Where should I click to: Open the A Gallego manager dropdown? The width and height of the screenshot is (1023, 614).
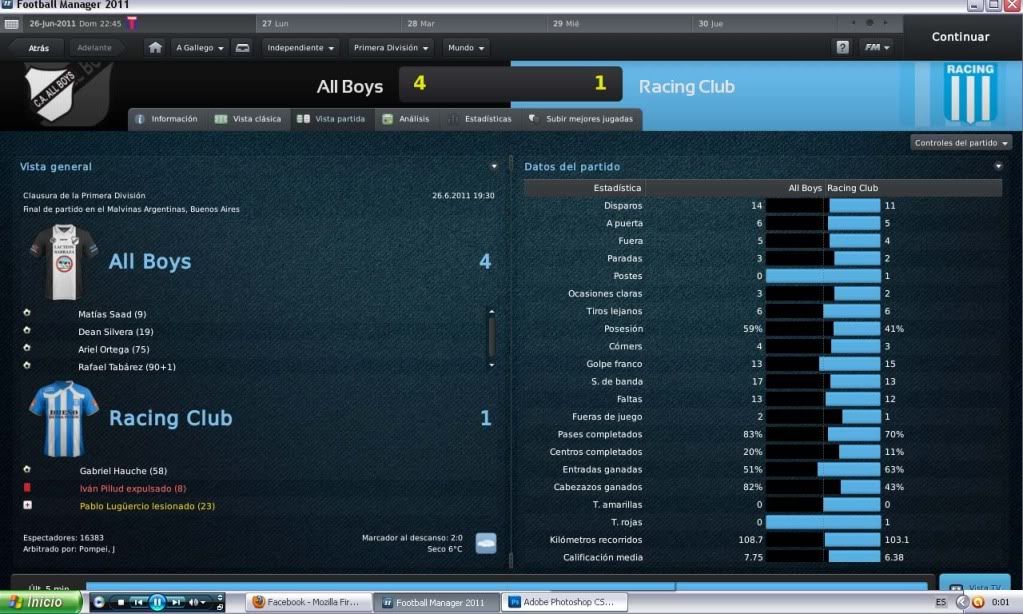click(200, 48)
